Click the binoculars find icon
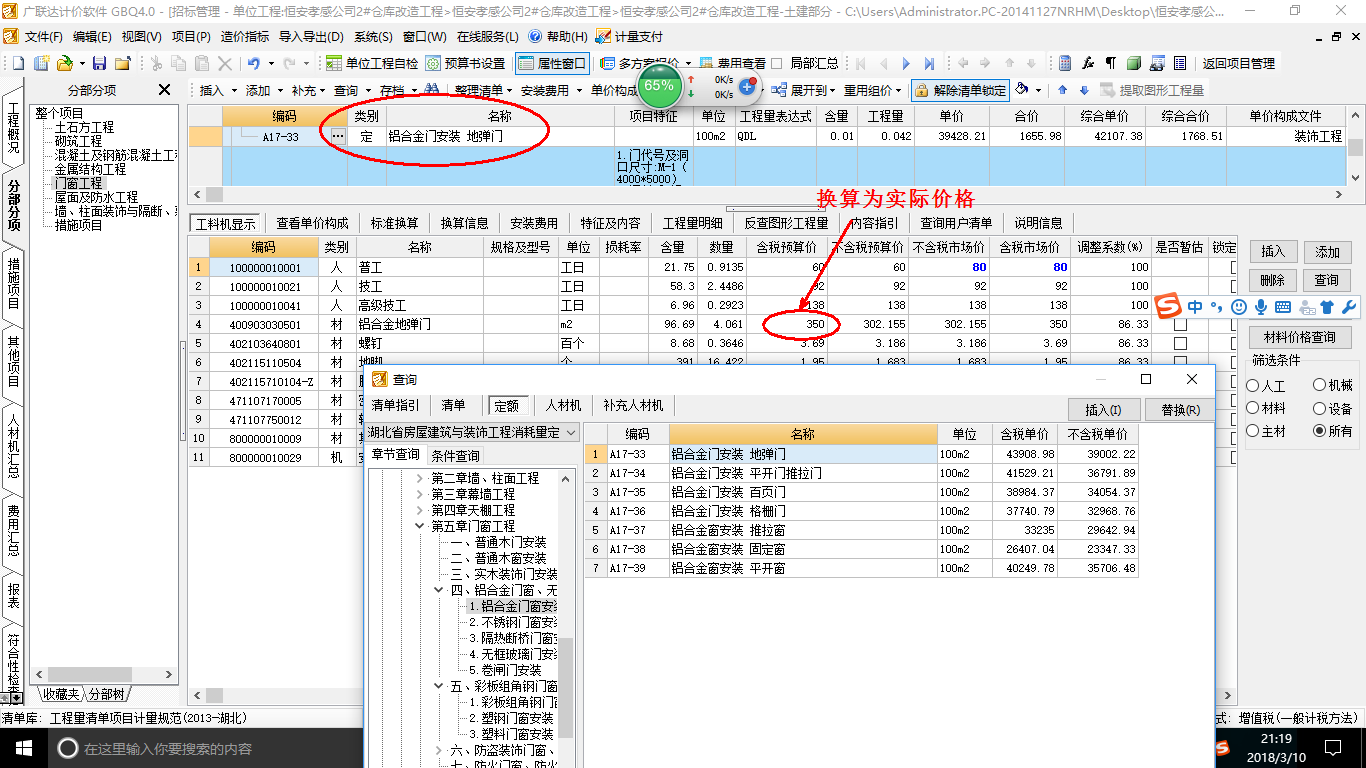This screenshot has height=768, width=1366. (432, 89)
